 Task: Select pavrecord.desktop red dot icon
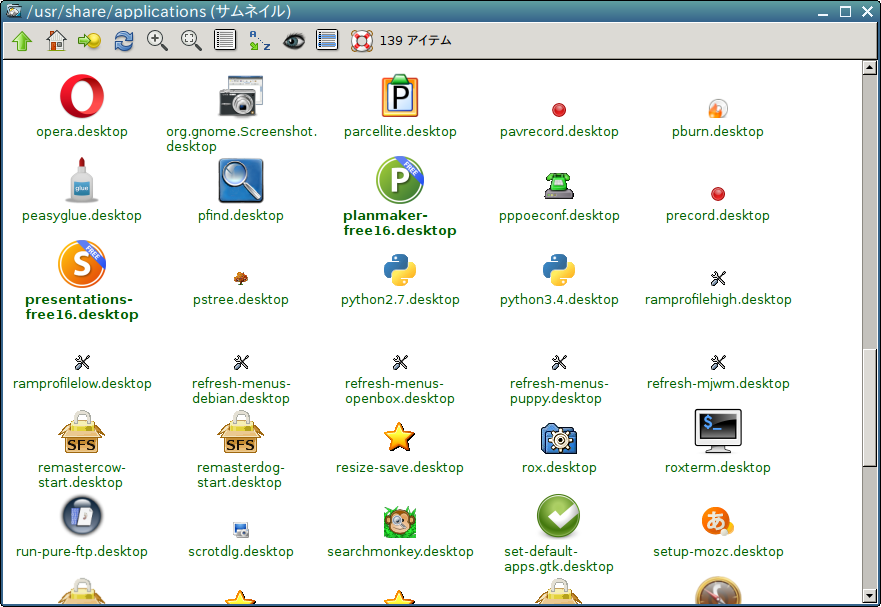pyautogui.click(x=559, y=110)
